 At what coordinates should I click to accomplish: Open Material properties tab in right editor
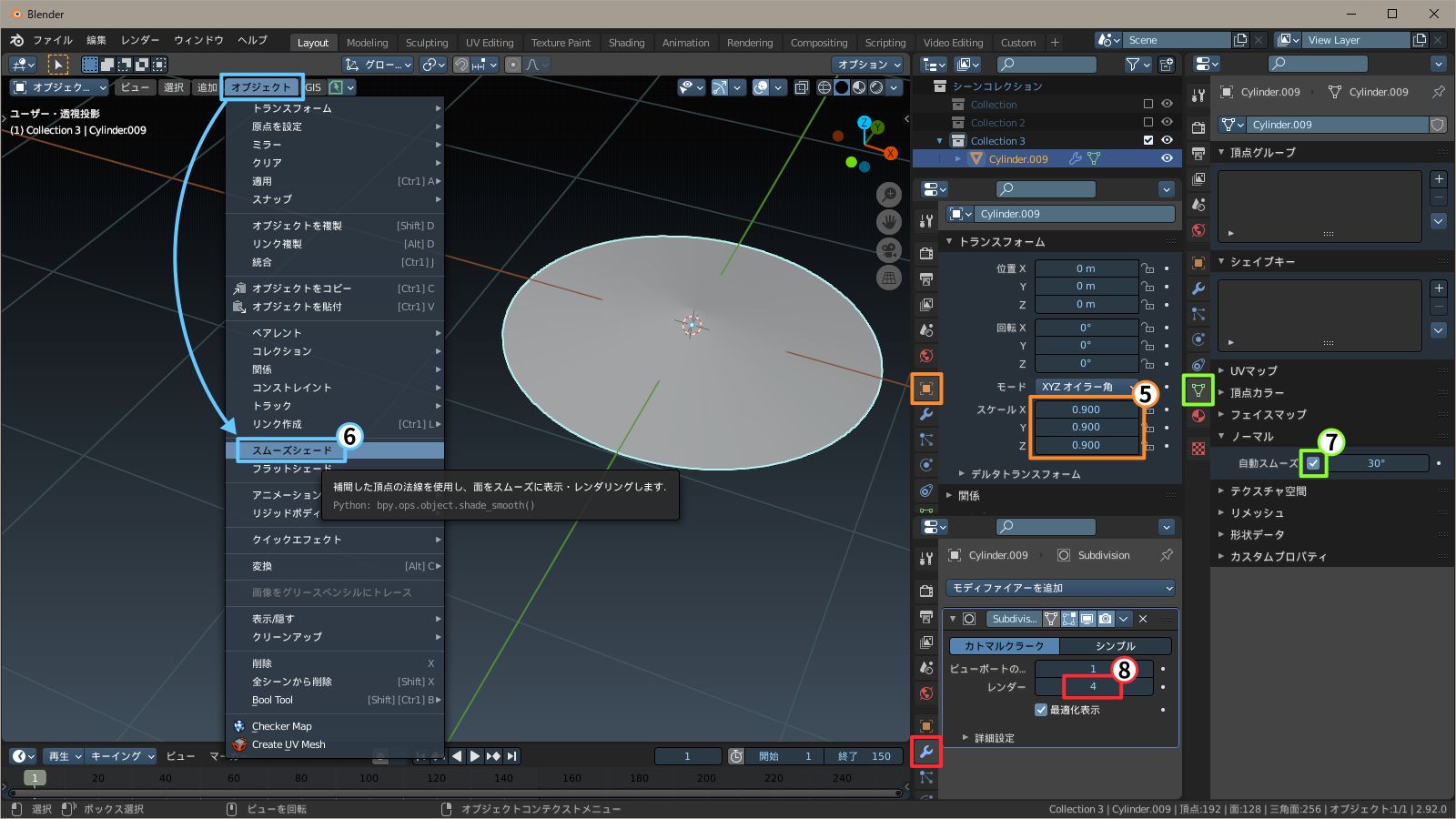[1198, 417]
